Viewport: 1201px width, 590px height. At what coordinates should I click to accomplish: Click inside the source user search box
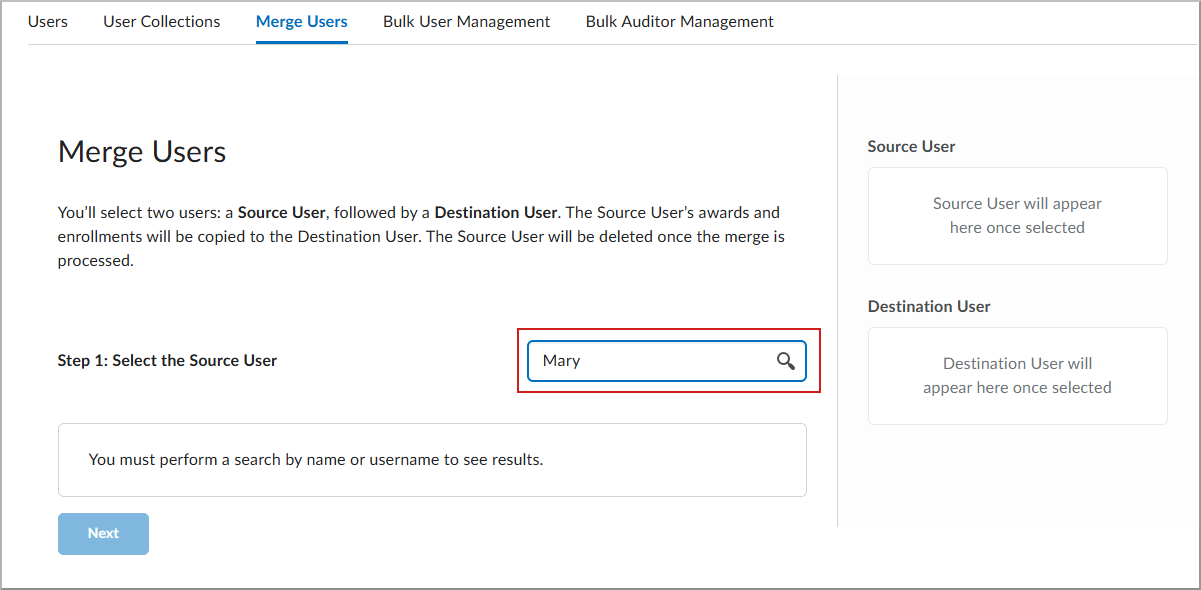pos(650,360)
